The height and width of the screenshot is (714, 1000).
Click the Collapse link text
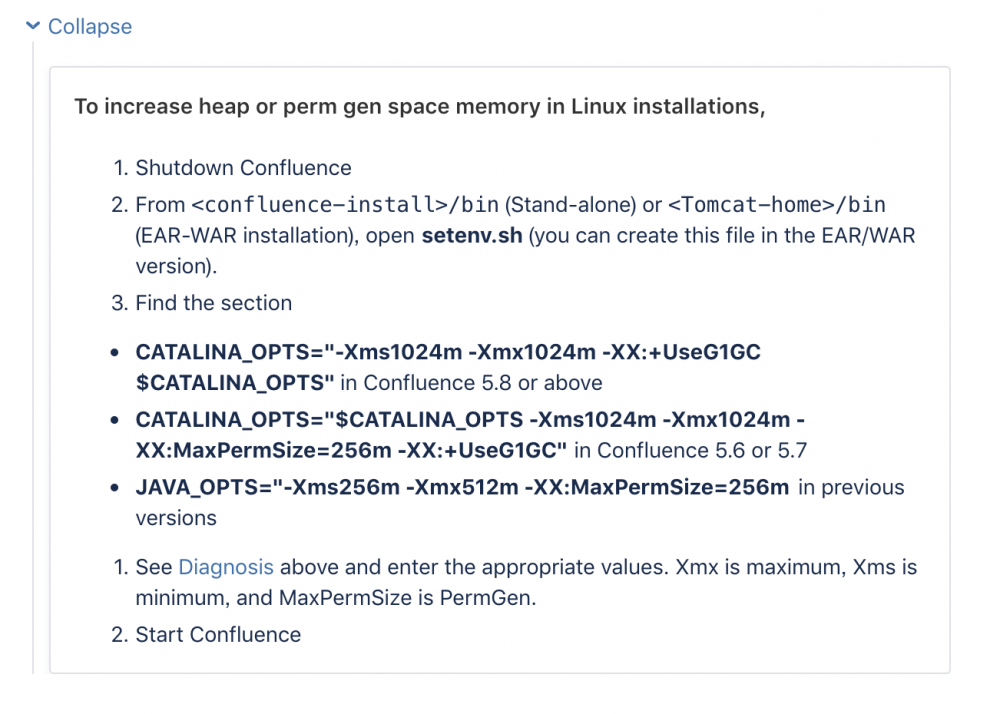click(90, 27)
